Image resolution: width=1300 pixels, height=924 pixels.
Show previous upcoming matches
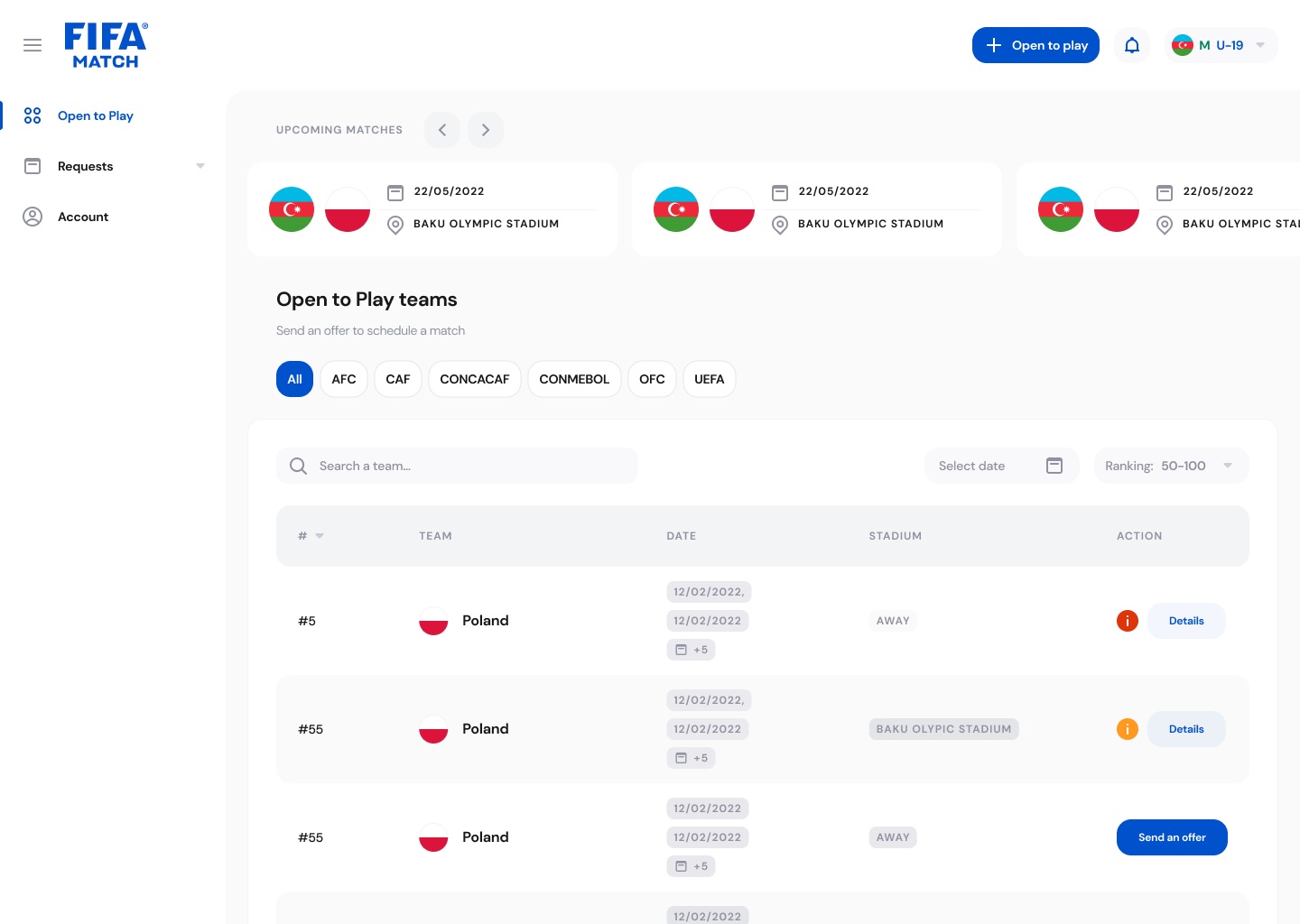pyautogui.click(x=442, y=130)
